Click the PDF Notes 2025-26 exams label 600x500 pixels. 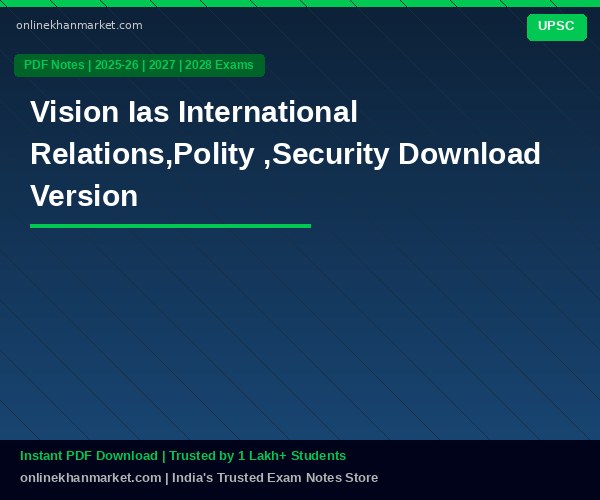pyautogui.click(x=139, y=65)
